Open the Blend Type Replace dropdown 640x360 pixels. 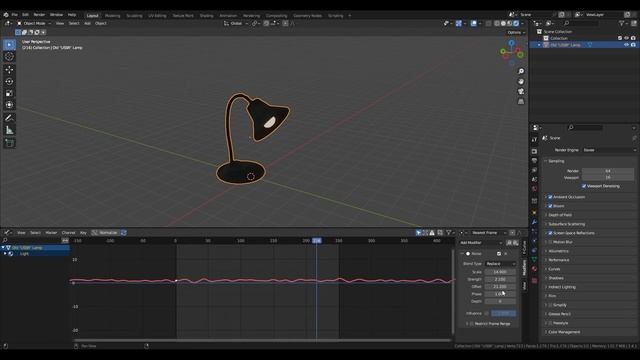500,264
